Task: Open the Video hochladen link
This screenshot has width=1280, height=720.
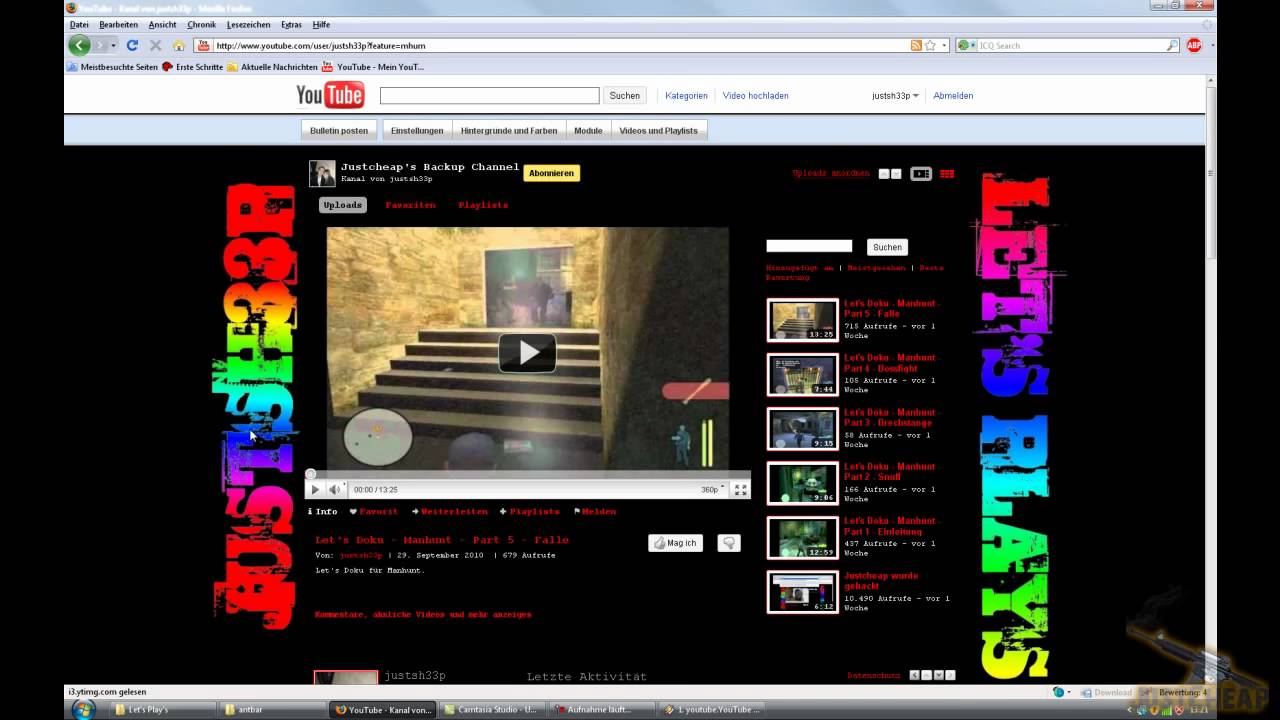Action: (x=756, y=96)
